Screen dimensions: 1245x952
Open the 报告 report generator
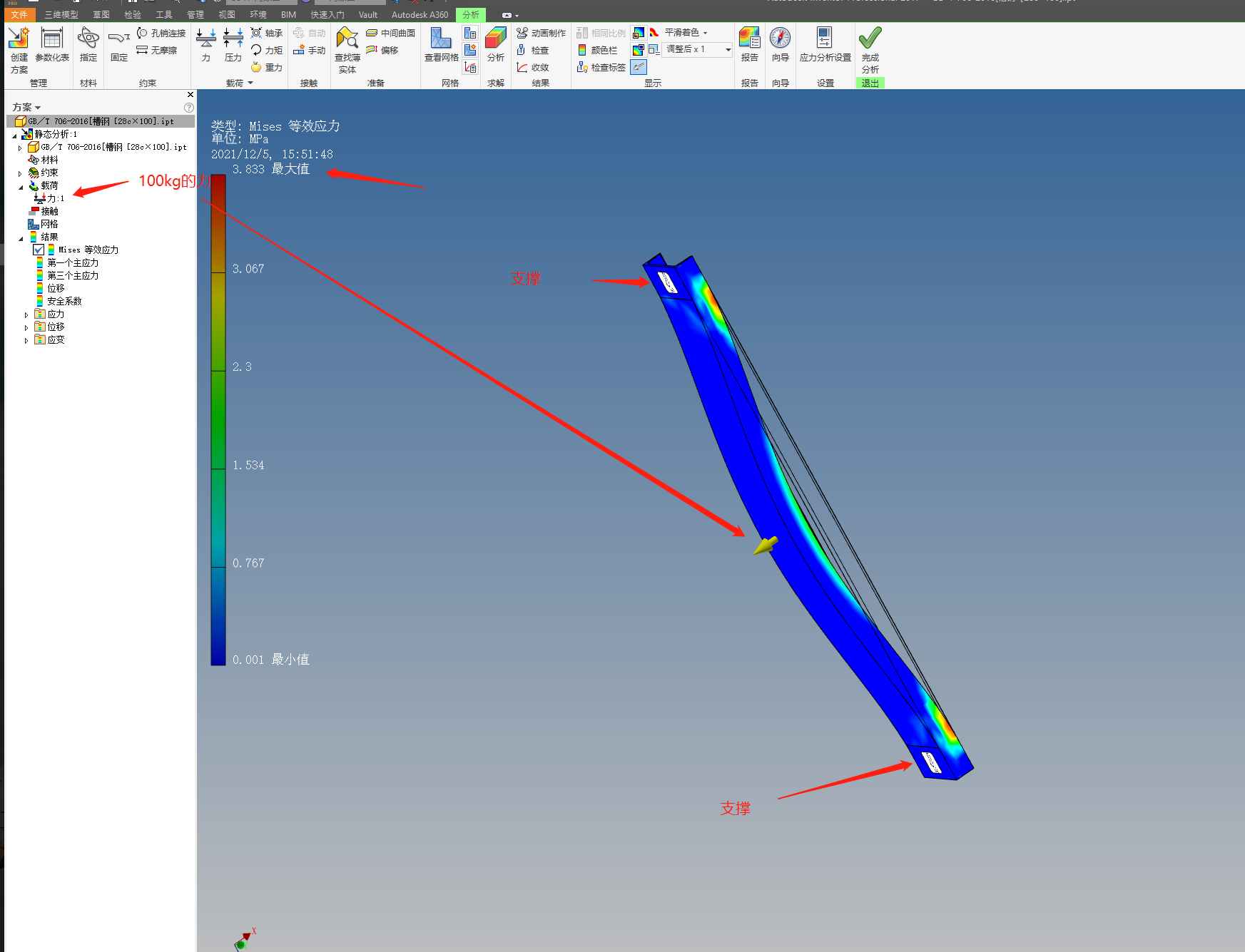(x=750, y=45)
